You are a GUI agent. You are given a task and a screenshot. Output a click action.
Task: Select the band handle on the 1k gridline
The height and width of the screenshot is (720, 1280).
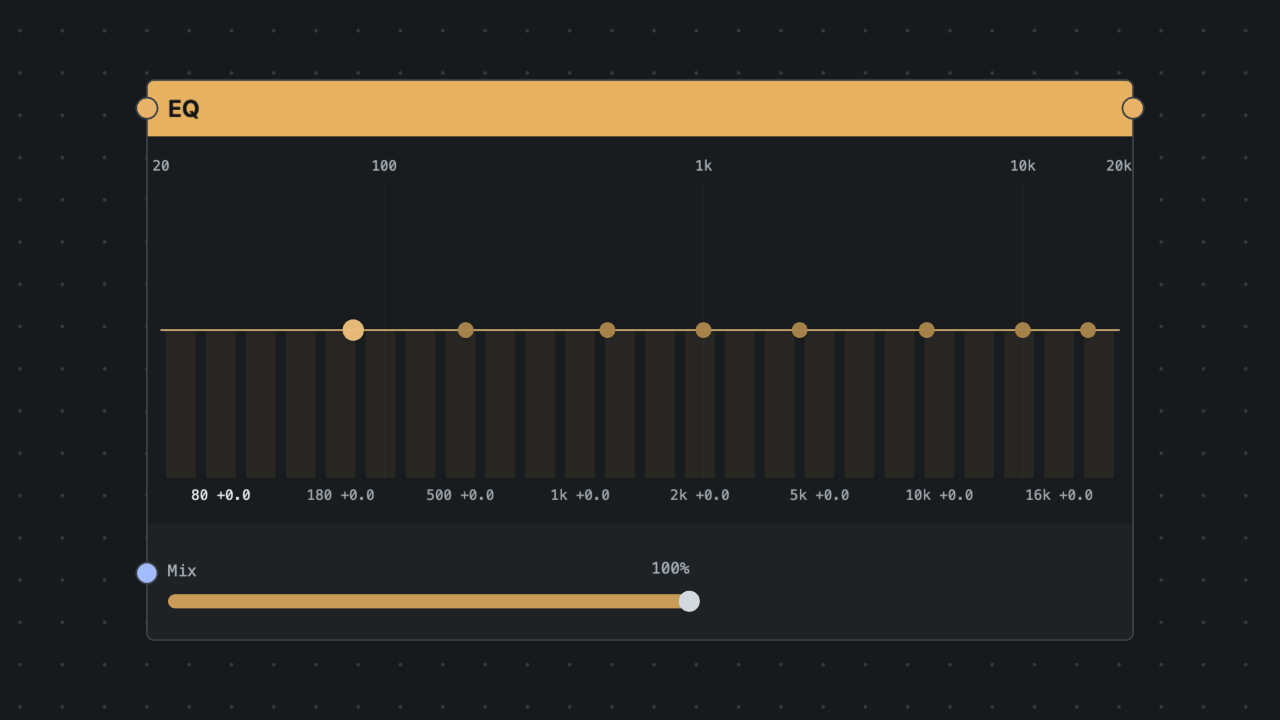coord(703,330)
